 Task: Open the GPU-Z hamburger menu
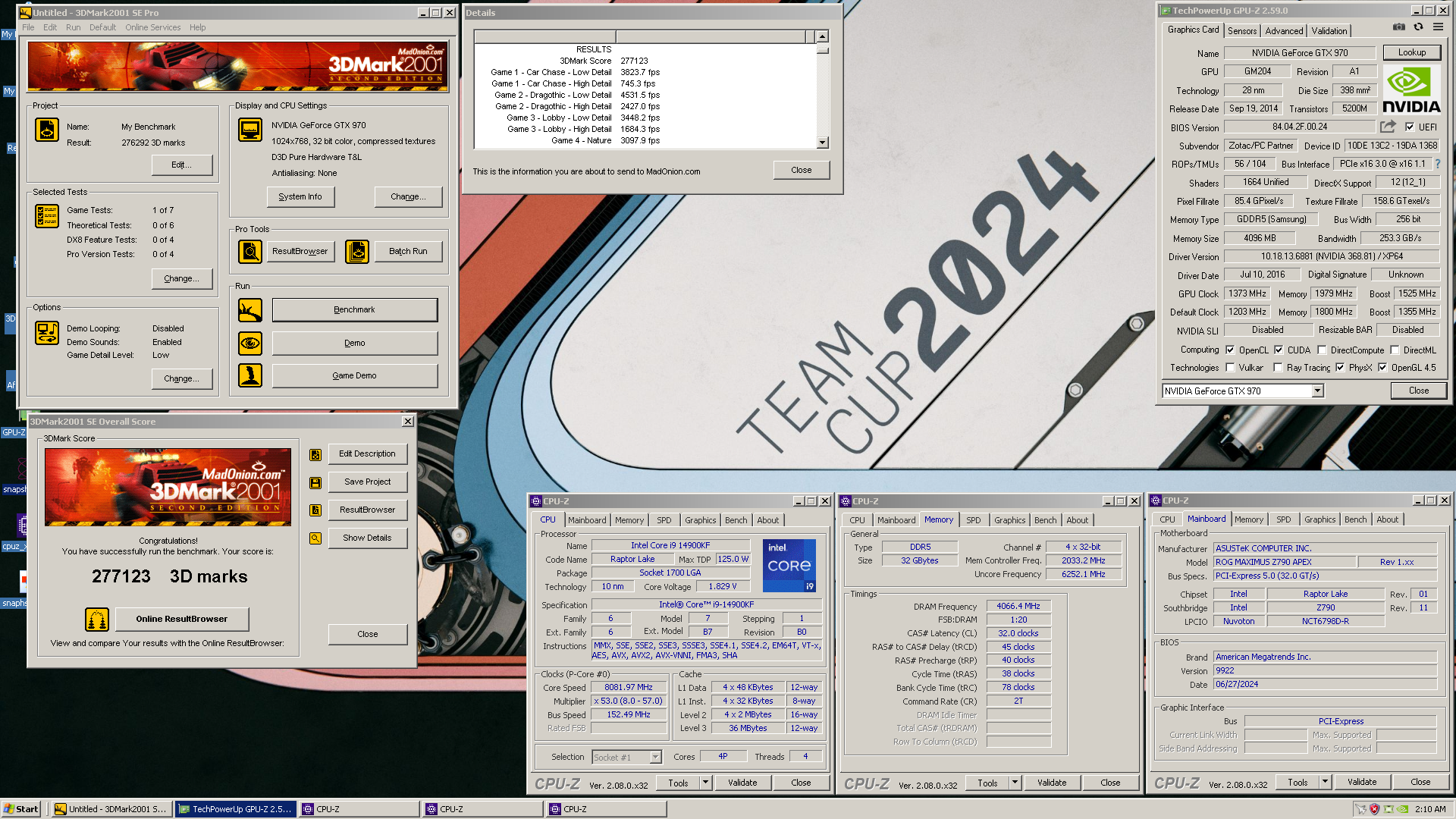click(1438, 27)
